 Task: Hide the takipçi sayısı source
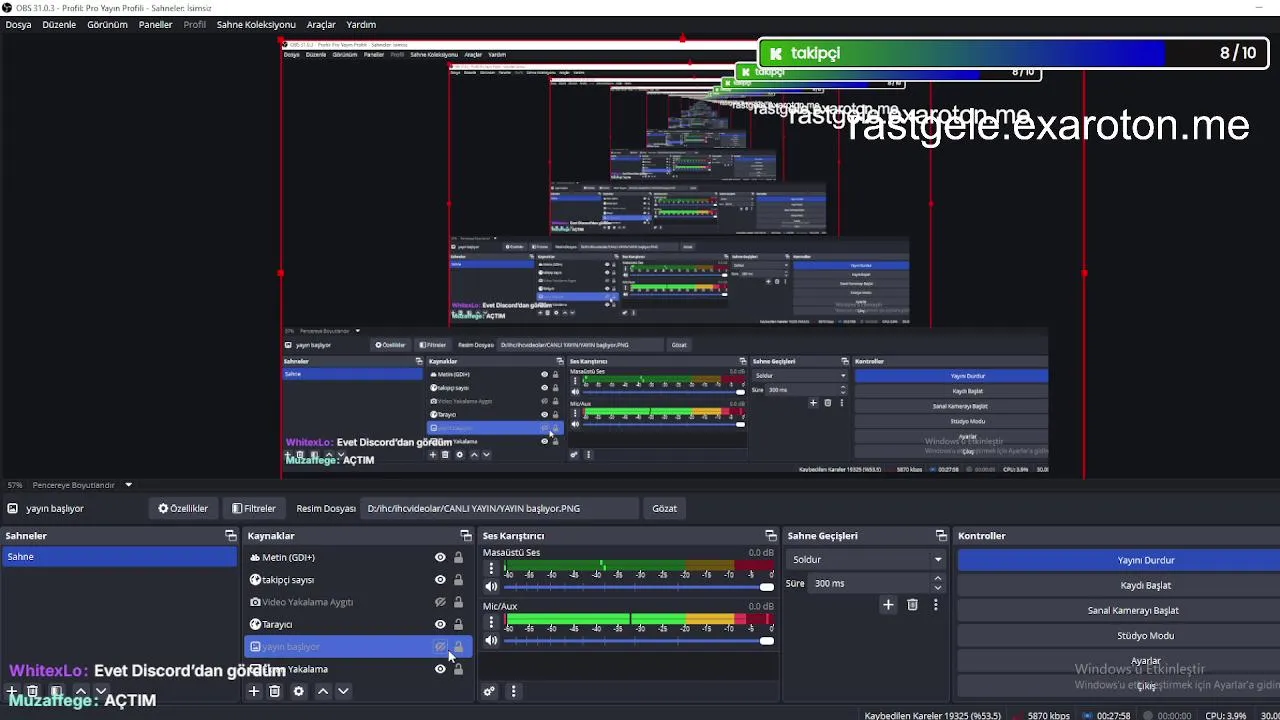(440, 580)
